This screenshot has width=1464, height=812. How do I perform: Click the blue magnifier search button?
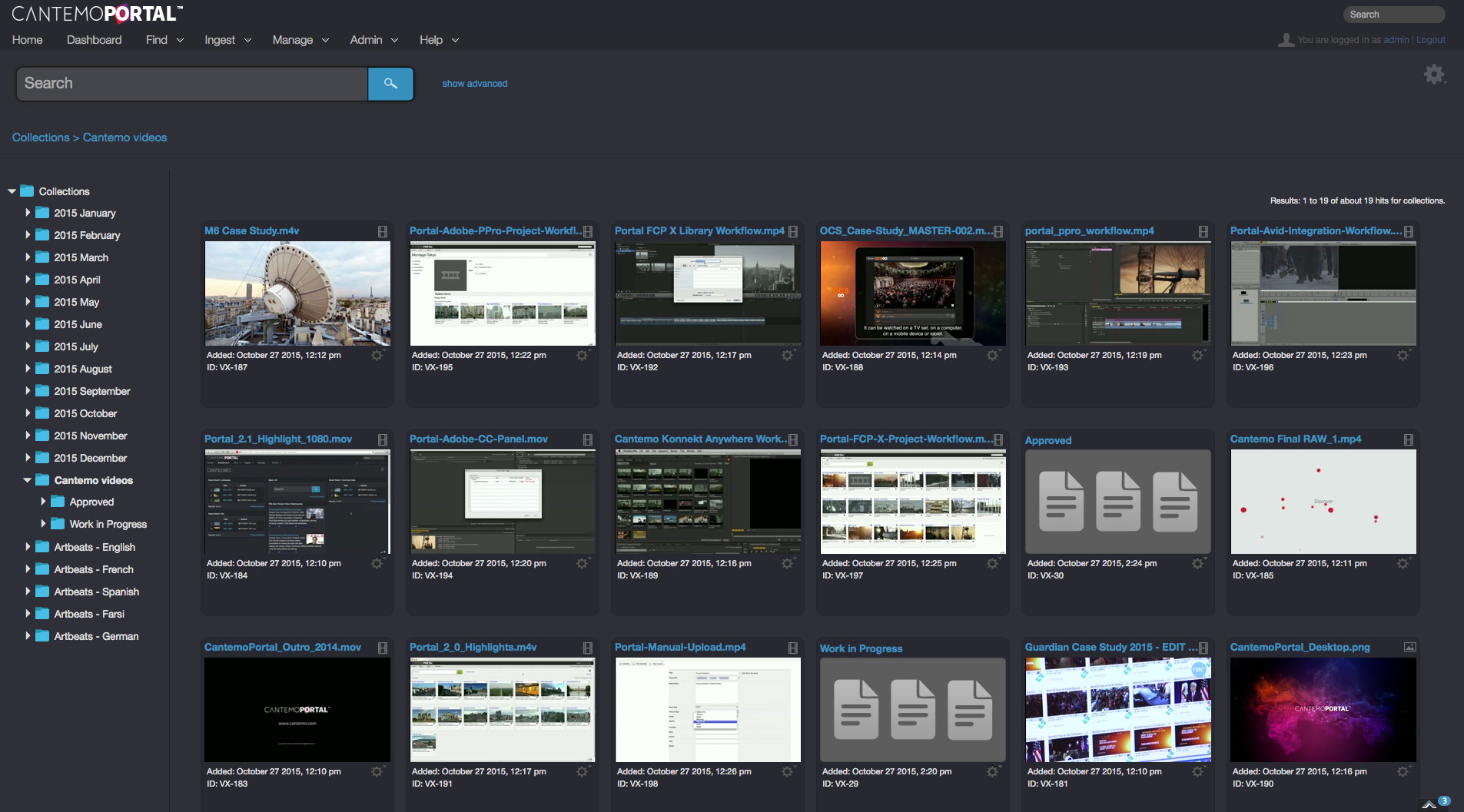(x=390, y=84)
